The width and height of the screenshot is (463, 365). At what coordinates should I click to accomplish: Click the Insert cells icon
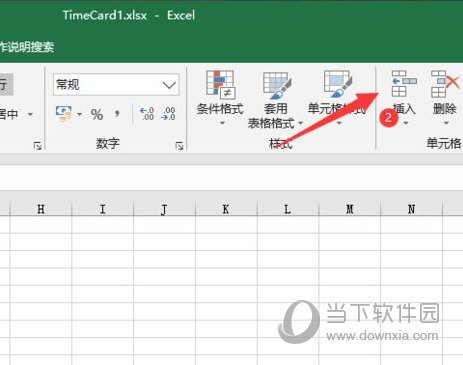(404, 83)
